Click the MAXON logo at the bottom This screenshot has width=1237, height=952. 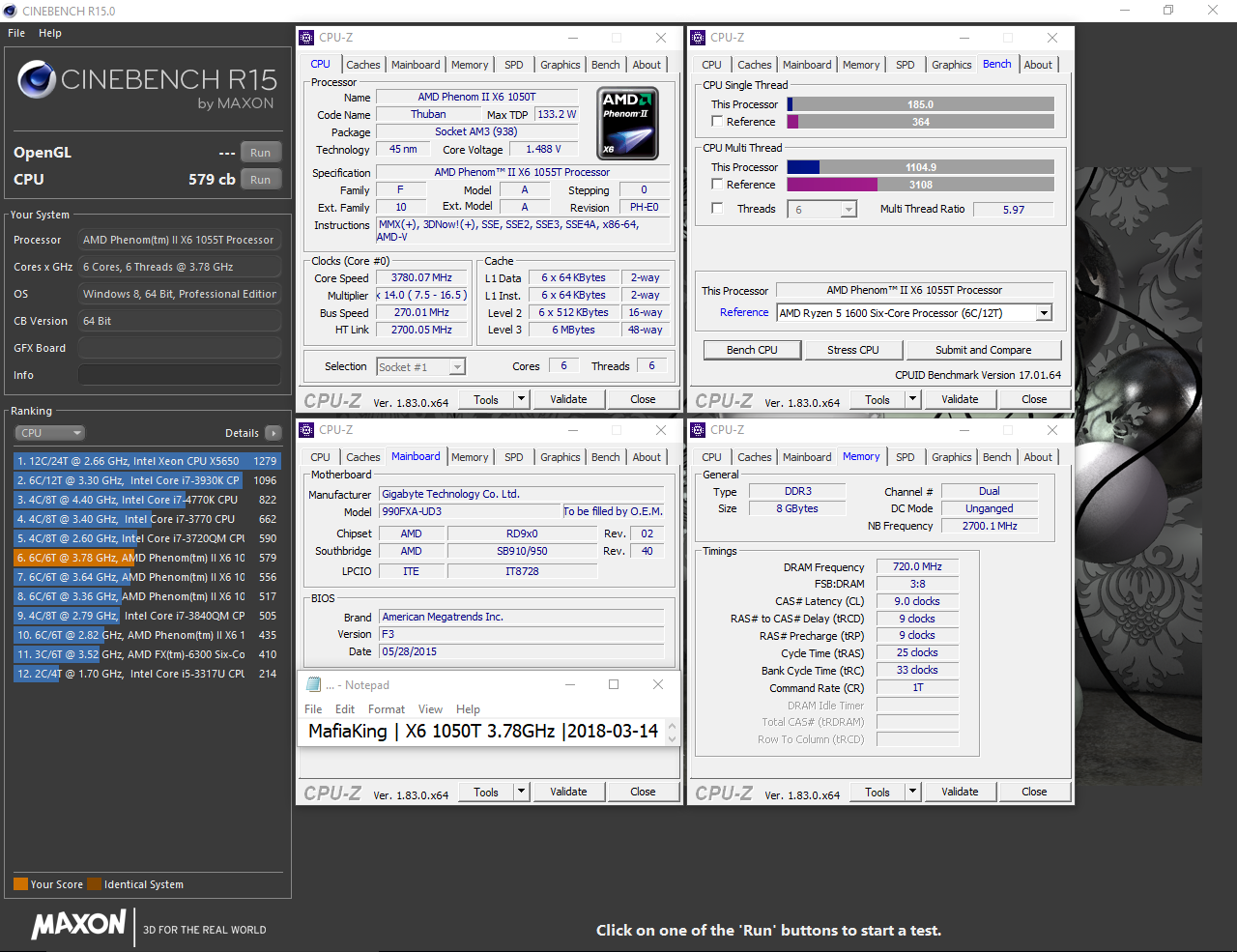(x=79, y=924)
